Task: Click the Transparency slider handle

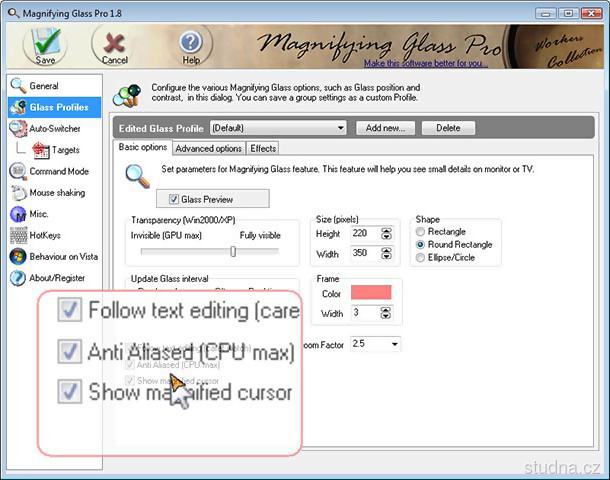Action: point(233,251)
